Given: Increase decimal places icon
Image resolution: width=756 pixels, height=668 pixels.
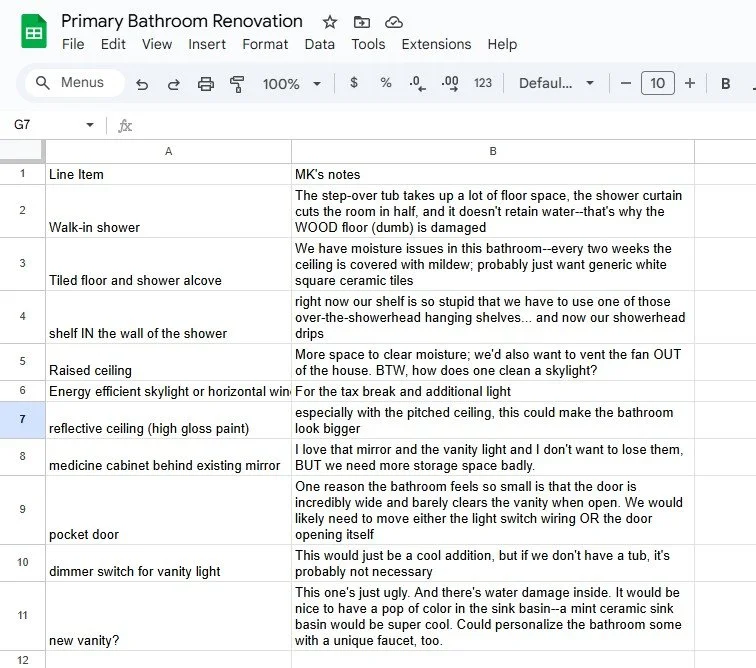Looking at the screenshot, I should click(x=450, y=83).
